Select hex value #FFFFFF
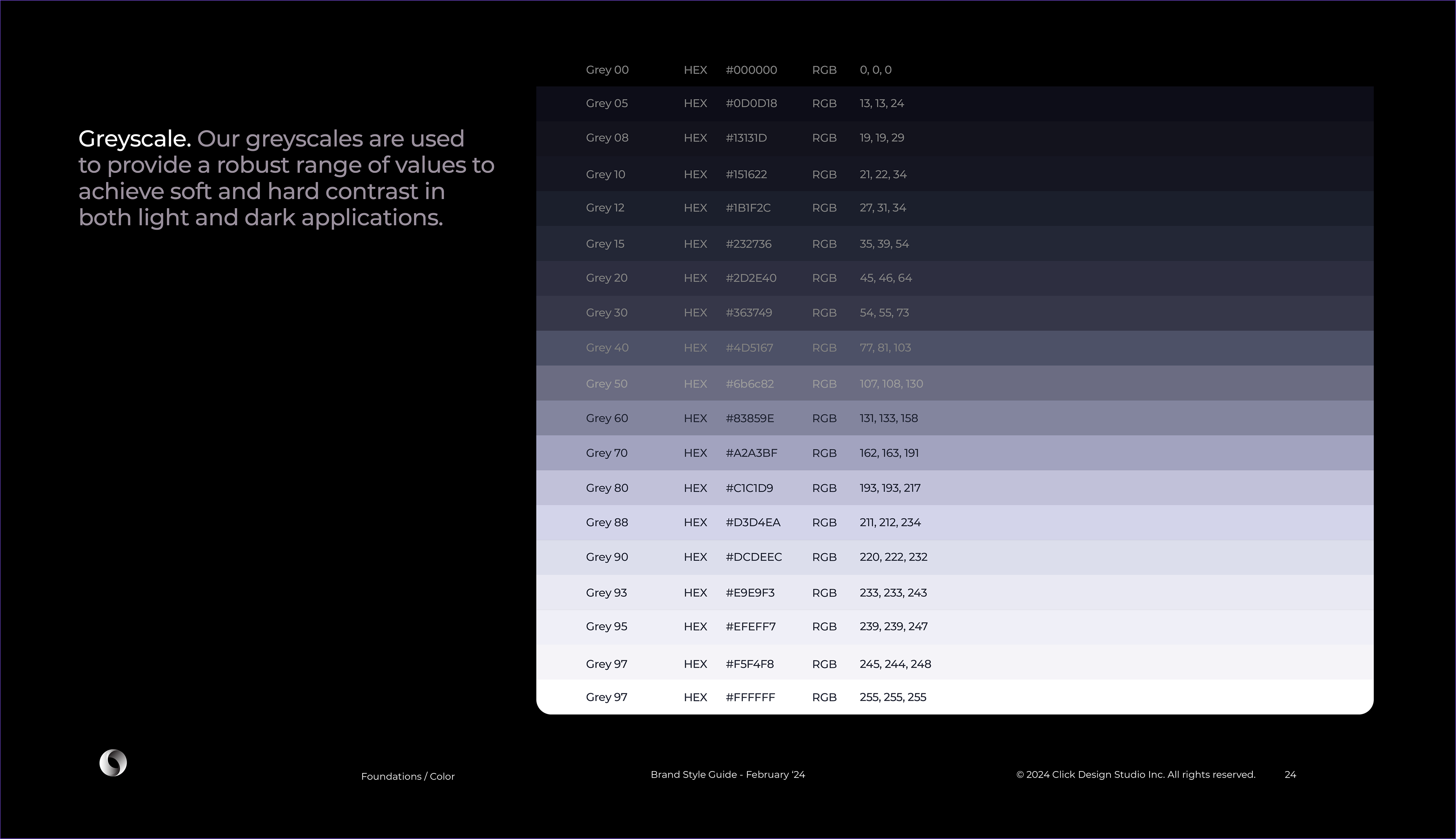 click(x=750, y=697)
